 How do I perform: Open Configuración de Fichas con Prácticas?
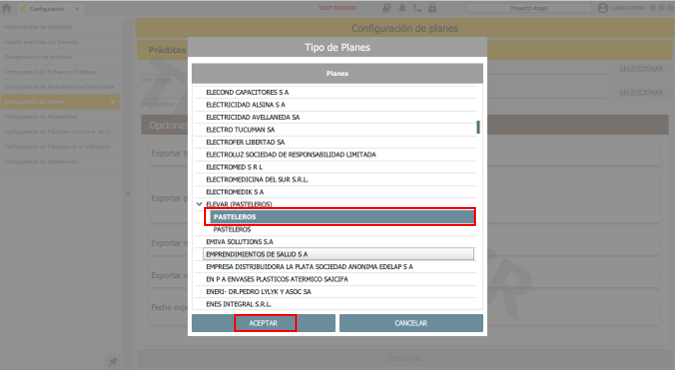59,72
